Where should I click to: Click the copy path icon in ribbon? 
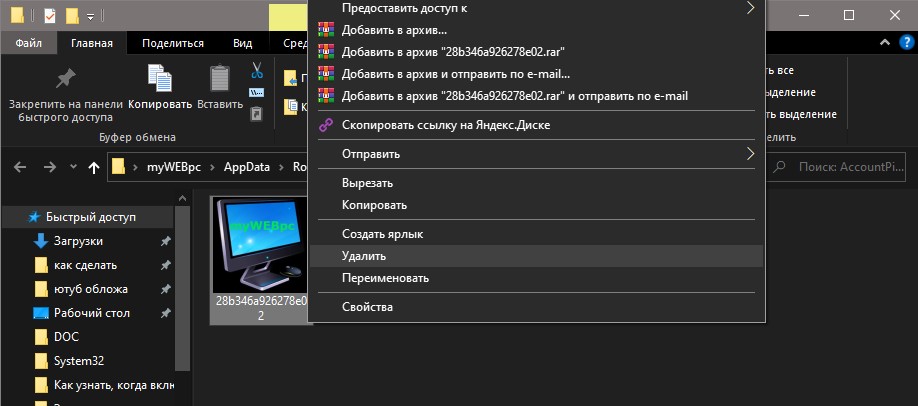coord(256,93)
